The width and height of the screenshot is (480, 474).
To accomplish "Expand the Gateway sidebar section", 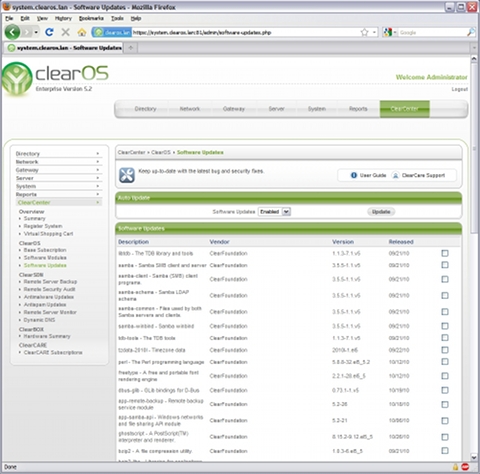I will click(58, 170).
